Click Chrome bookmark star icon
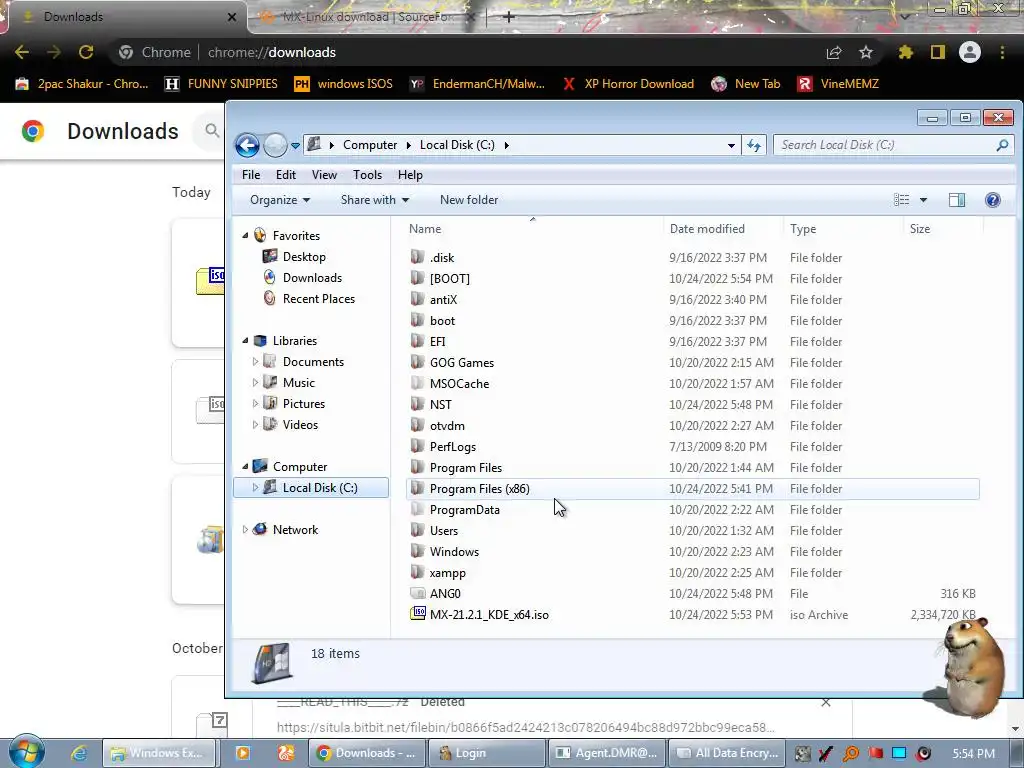This screenshot has width=1024, height=768. point(865,52)
